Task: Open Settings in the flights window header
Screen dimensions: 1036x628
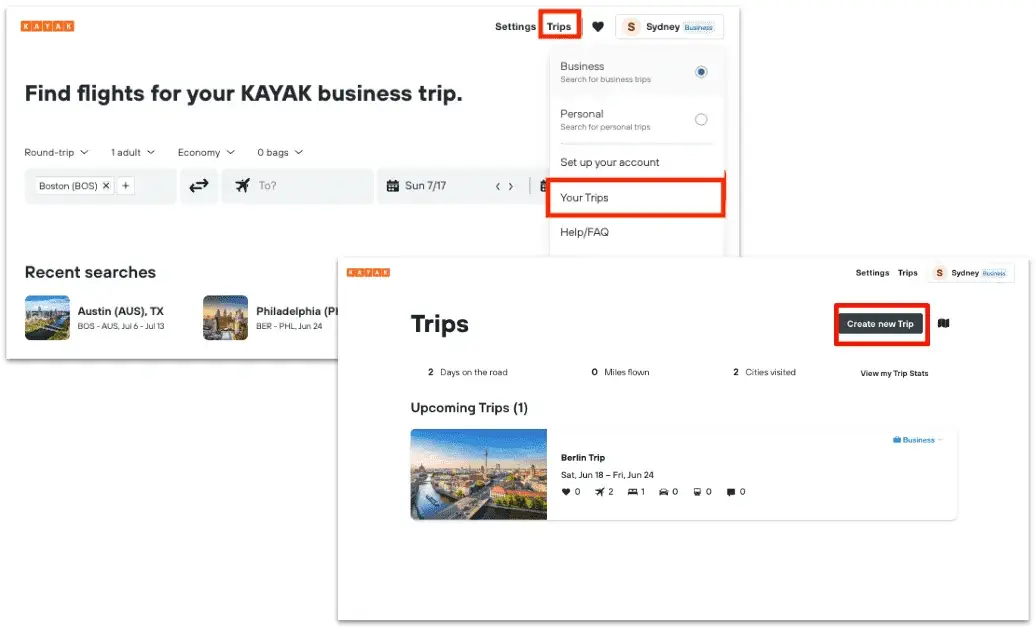Action: [515, 26]
